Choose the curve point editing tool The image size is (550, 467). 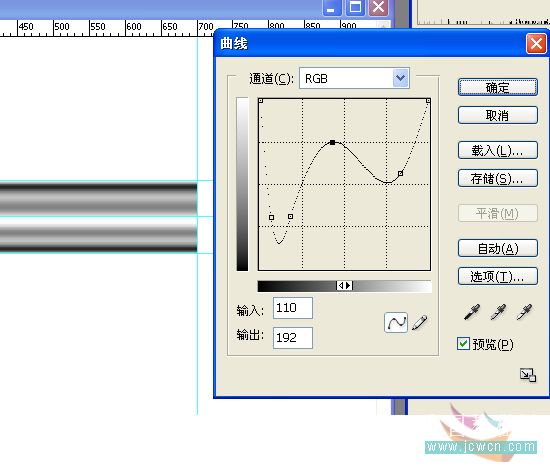point(396,322)
